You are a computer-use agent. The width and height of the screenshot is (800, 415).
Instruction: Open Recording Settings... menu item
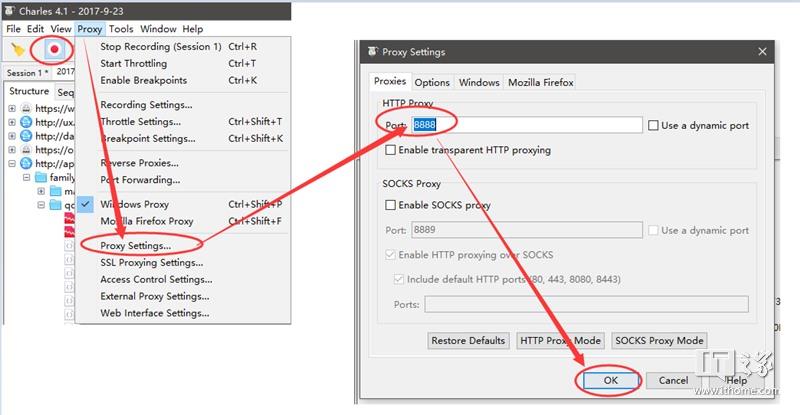point(146,105)
